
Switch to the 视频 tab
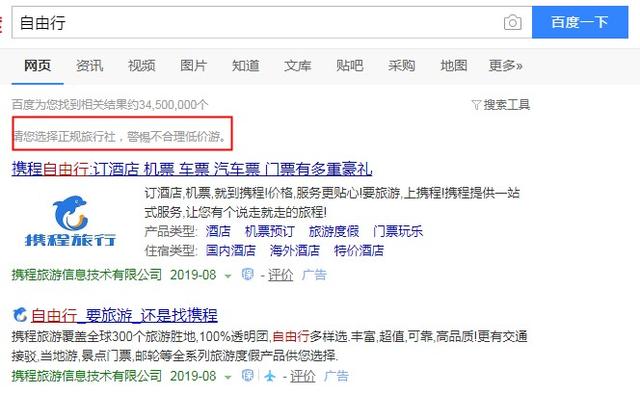[142, 65]
